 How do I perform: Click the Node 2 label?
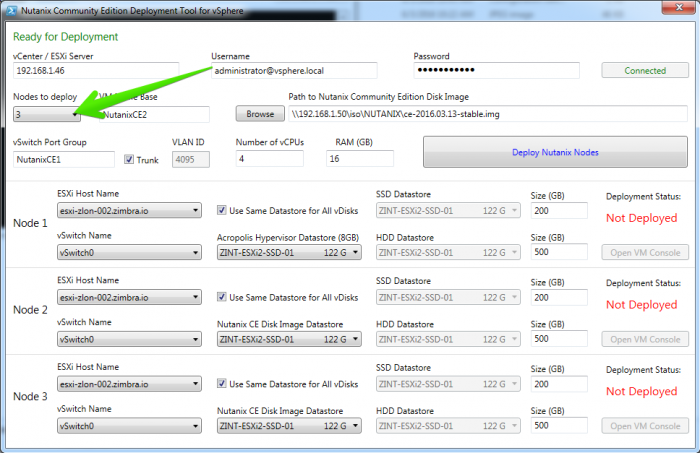click(30, 310)
